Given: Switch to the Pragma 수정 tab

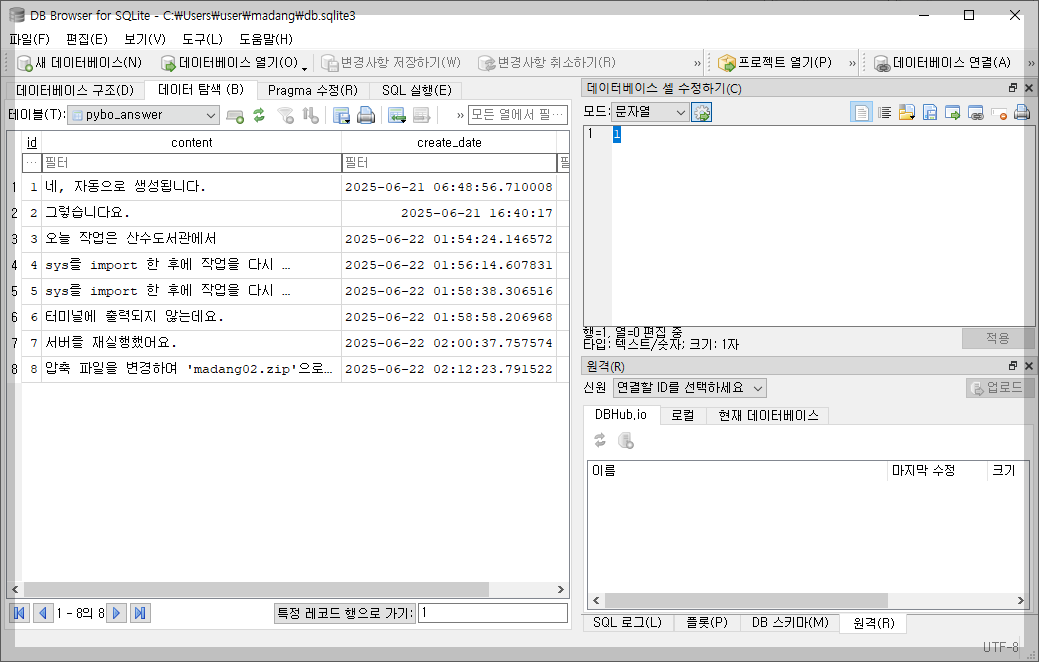Looking at the screenshot, I should [x=313, y=90].
